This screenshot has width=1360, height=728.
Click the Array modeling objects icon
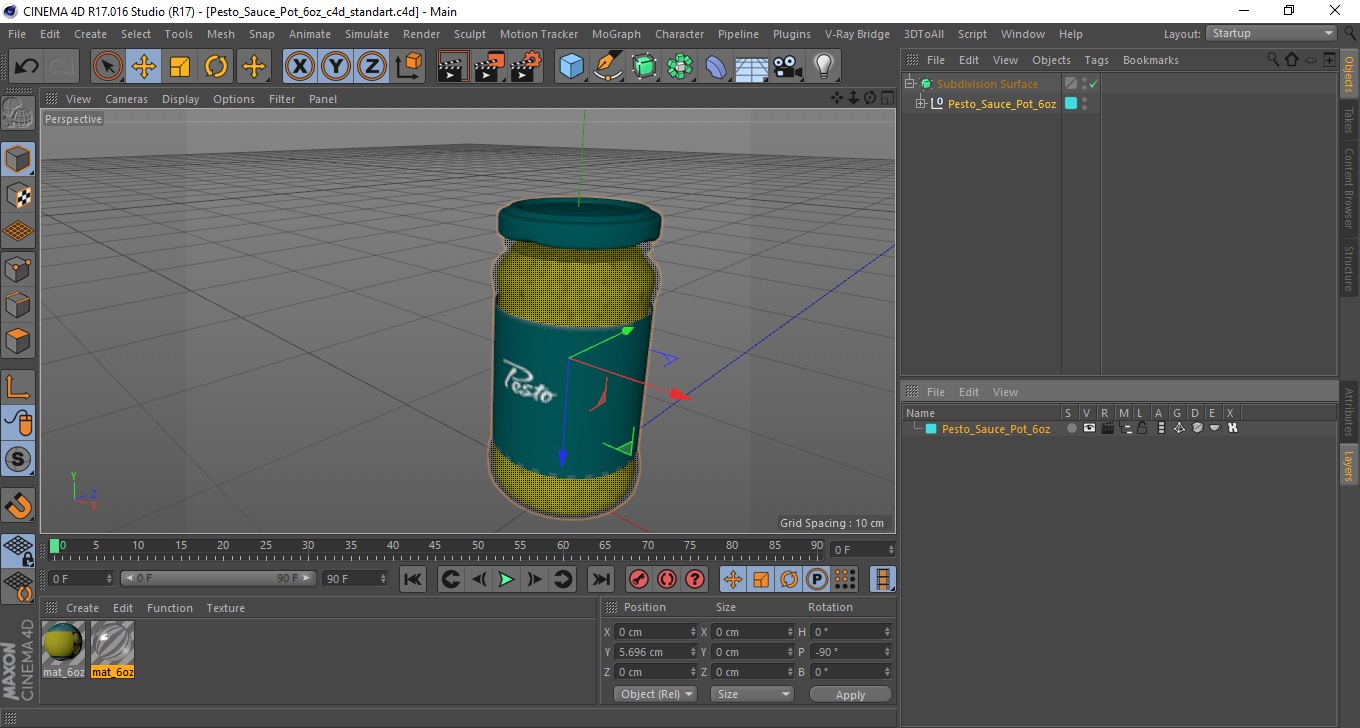tap(680, 67)
